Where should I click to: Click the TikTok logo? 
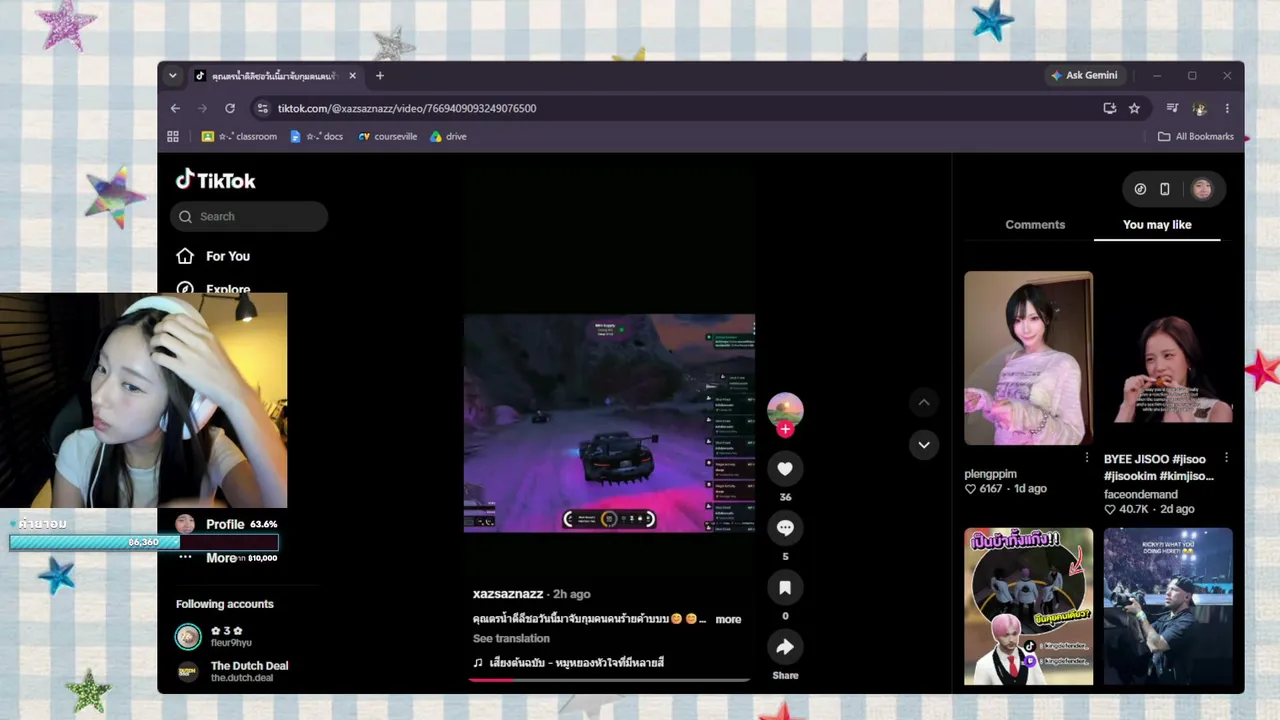click(216, 180)
